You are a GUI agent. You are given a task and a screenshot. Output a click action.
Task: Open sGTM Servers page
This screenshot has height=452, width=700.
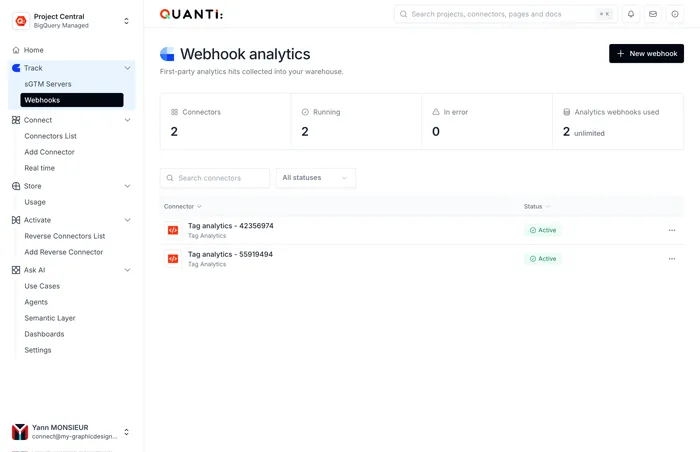tap(48, 84)
